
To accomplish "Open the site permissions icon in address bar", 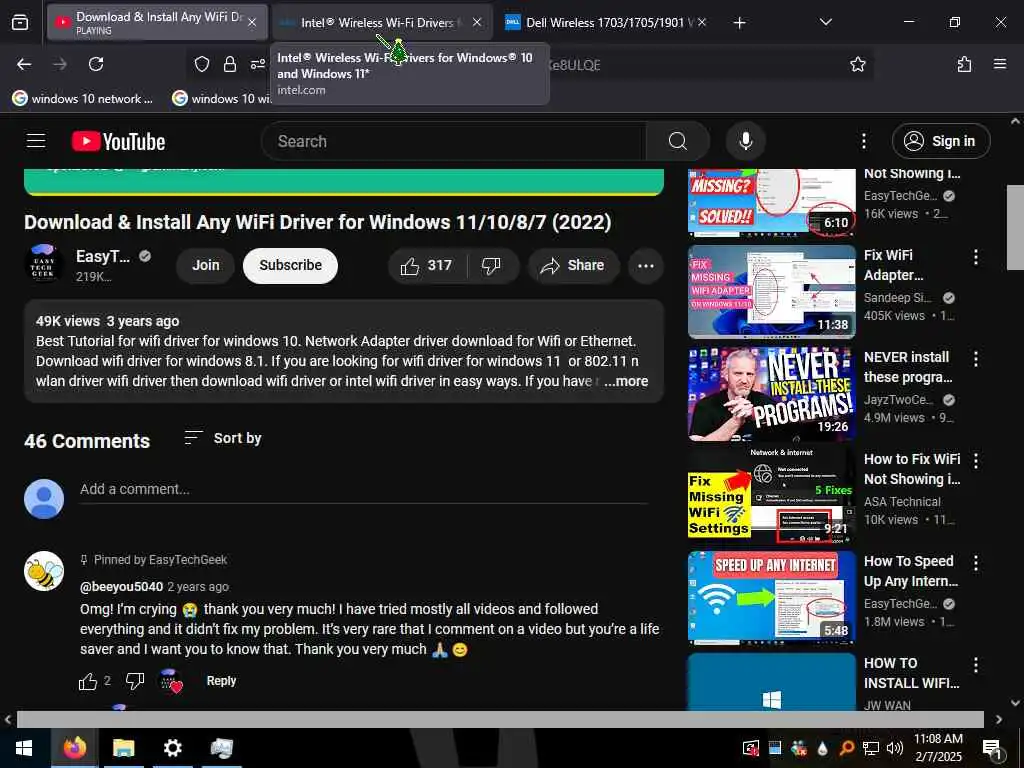I will 258,64.
